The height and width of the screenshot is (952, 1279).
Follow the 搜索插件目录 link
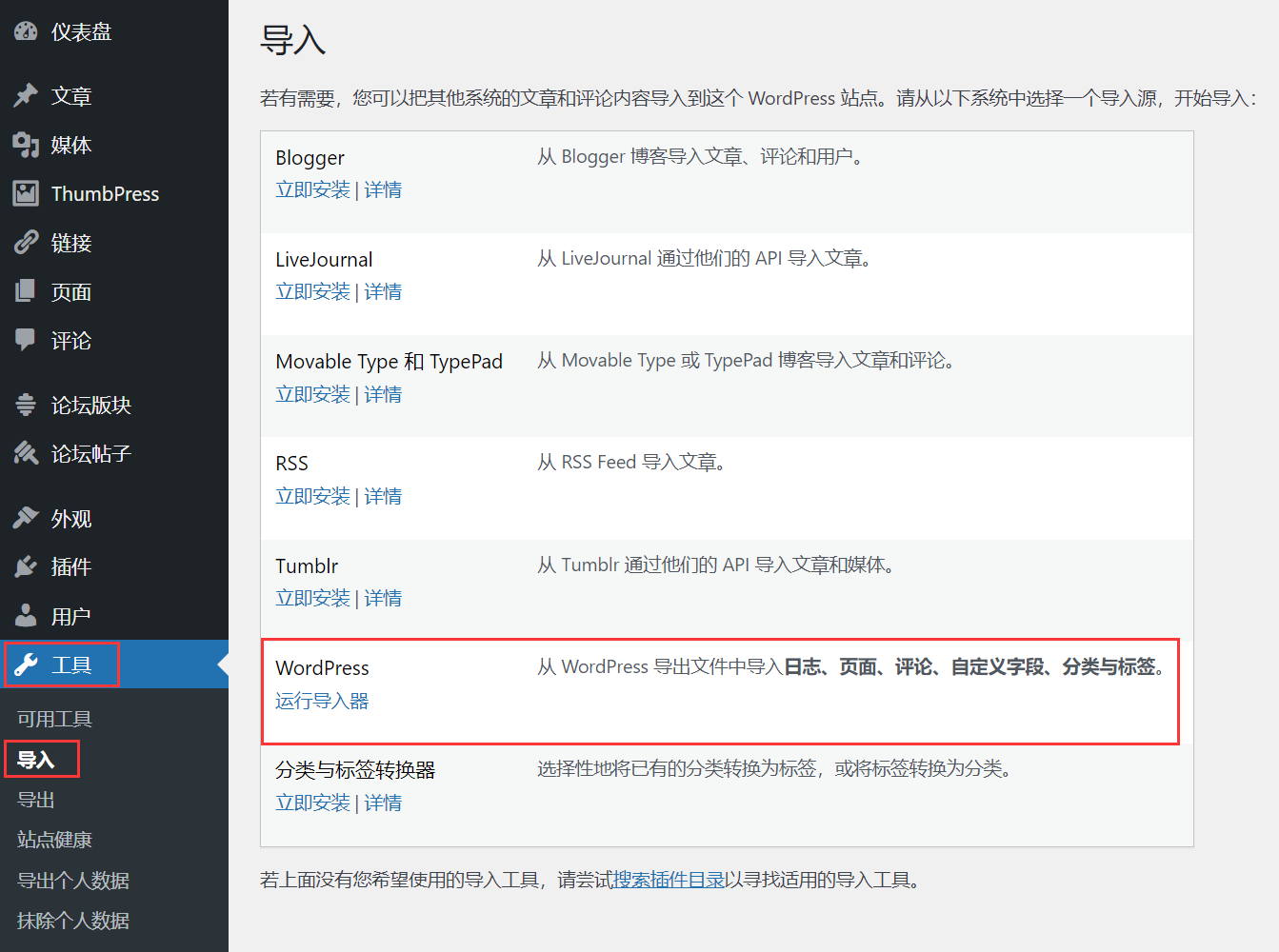pyautogui.click(x=669, y=880)
